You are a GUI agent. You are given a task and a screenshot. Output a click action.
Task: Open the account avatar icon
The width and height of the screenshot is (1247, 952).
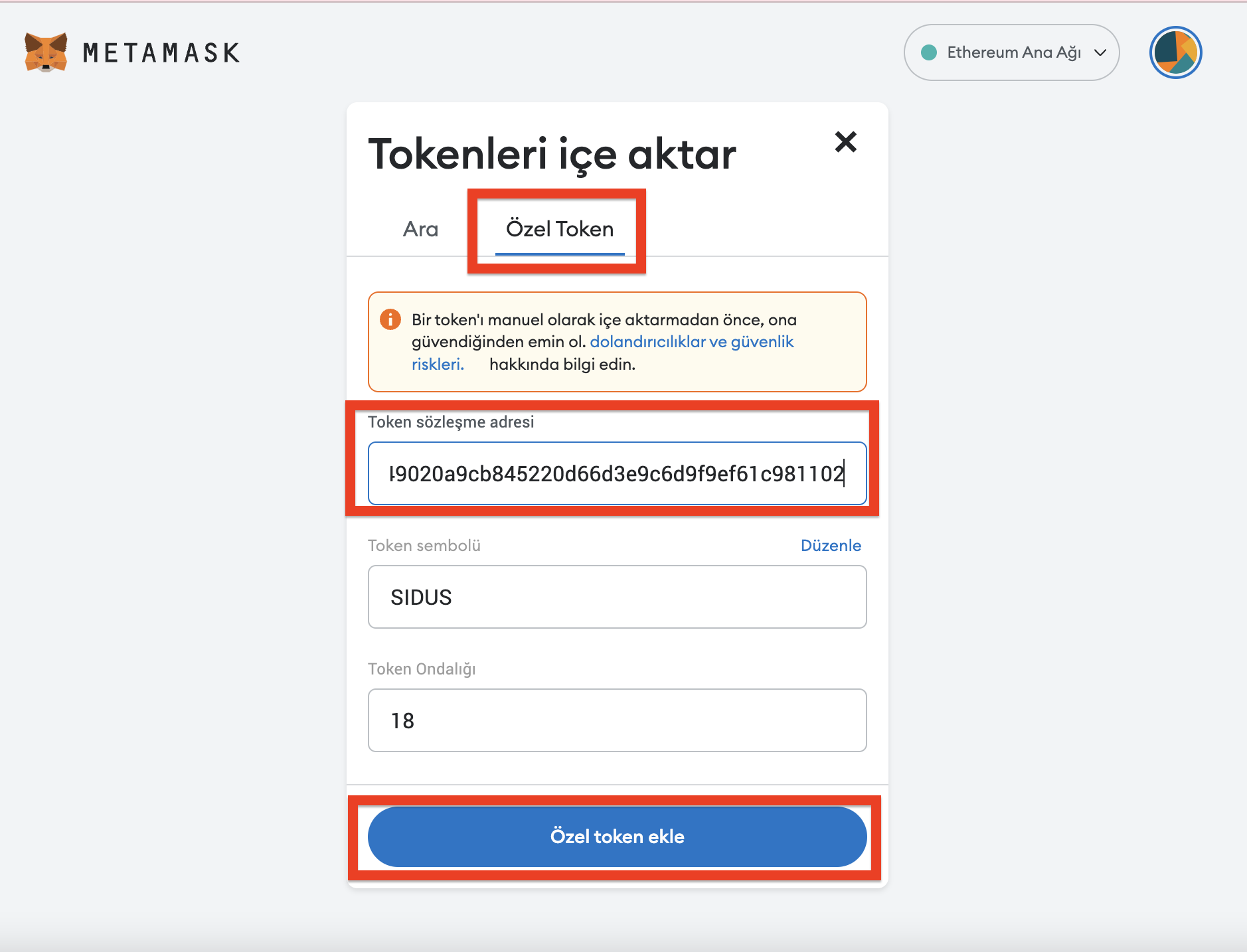coord(1175,52)
